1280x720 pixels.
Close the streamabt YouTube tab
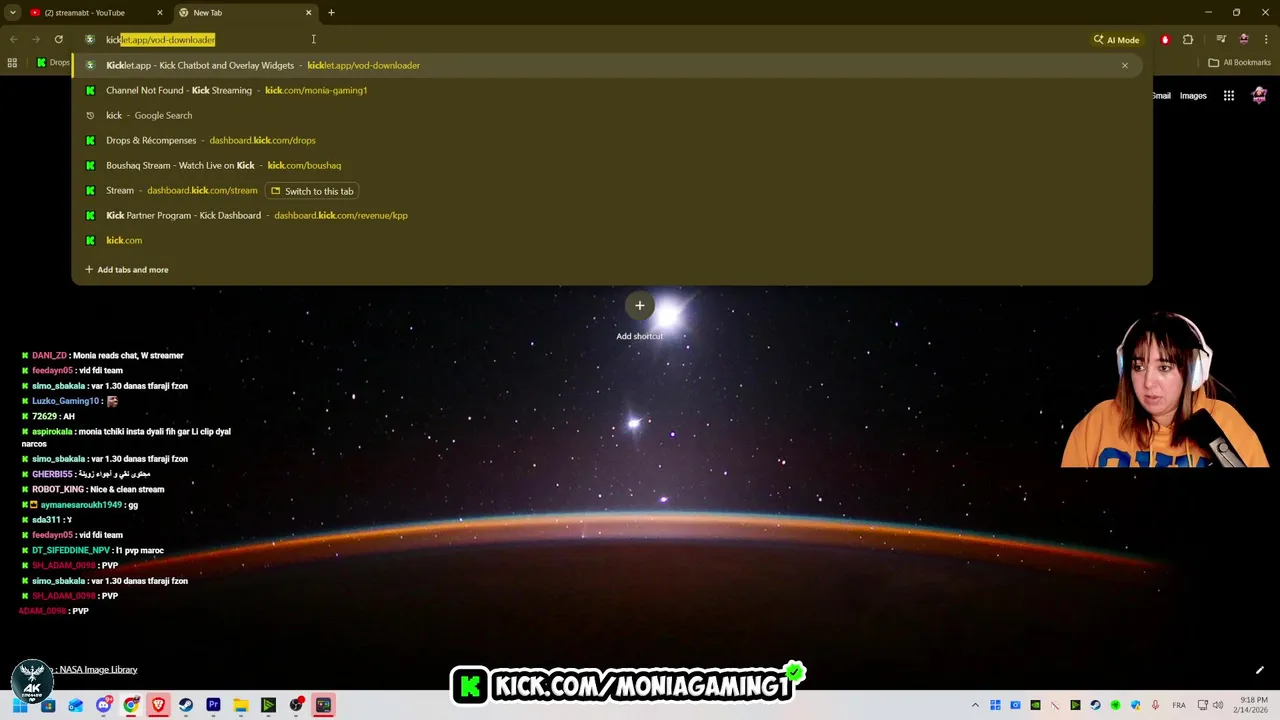(160, 13)
